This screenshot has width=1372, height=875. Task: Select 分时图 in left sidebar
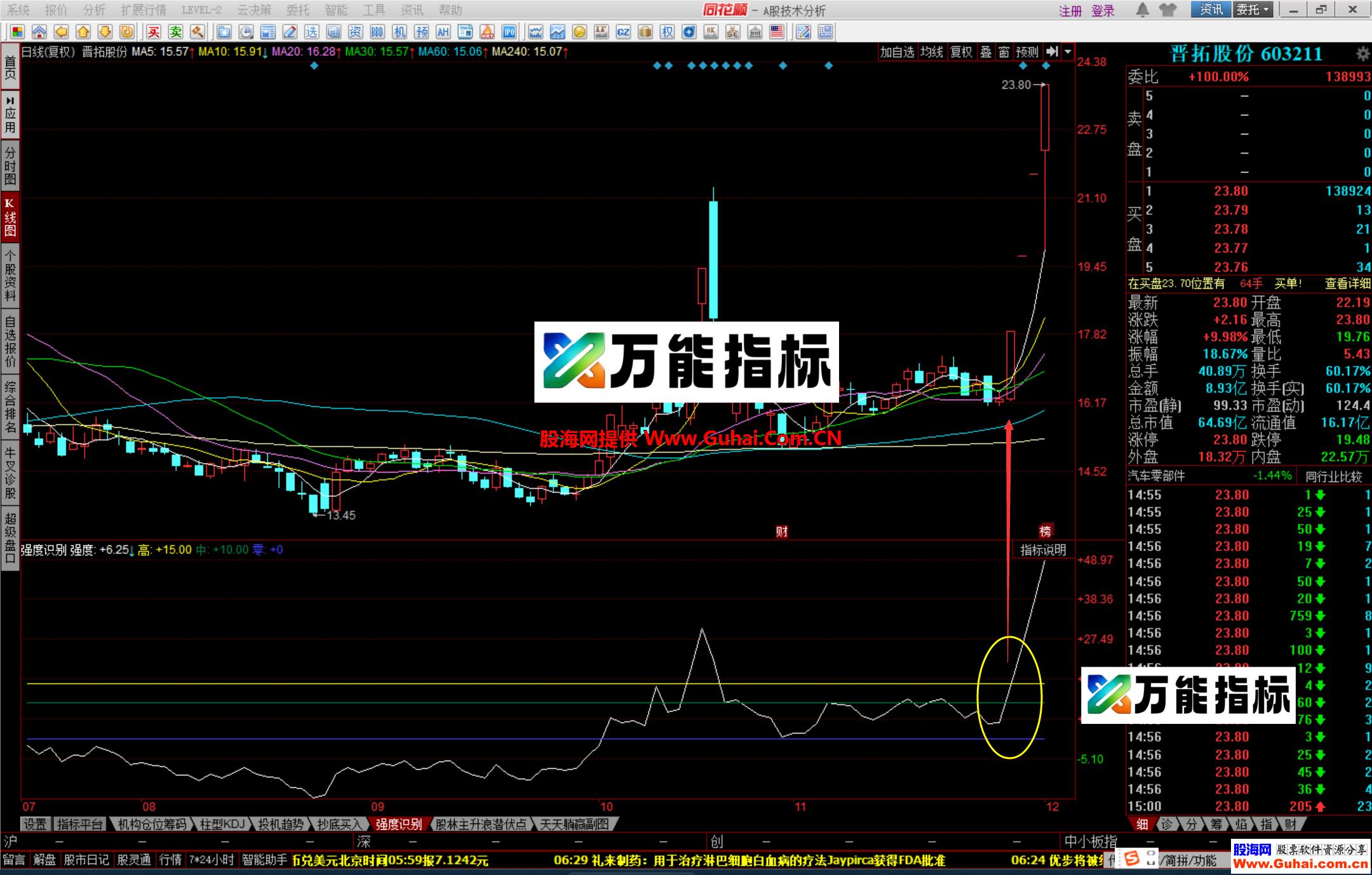10,165
